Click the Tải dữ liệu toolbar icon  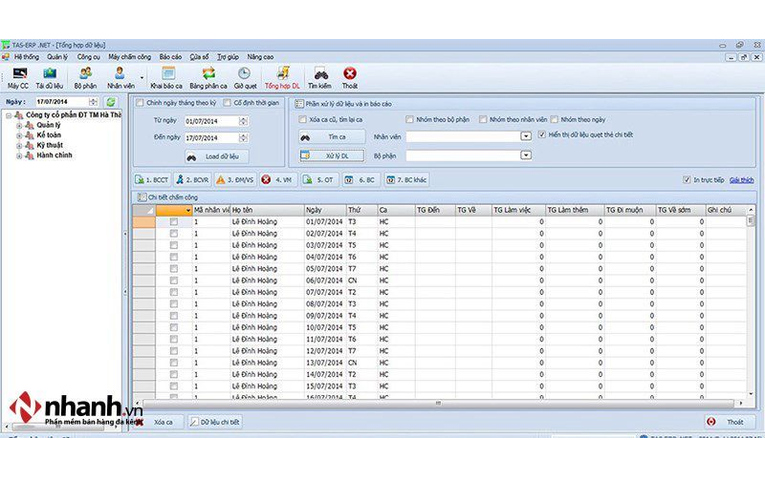point(50,74)
